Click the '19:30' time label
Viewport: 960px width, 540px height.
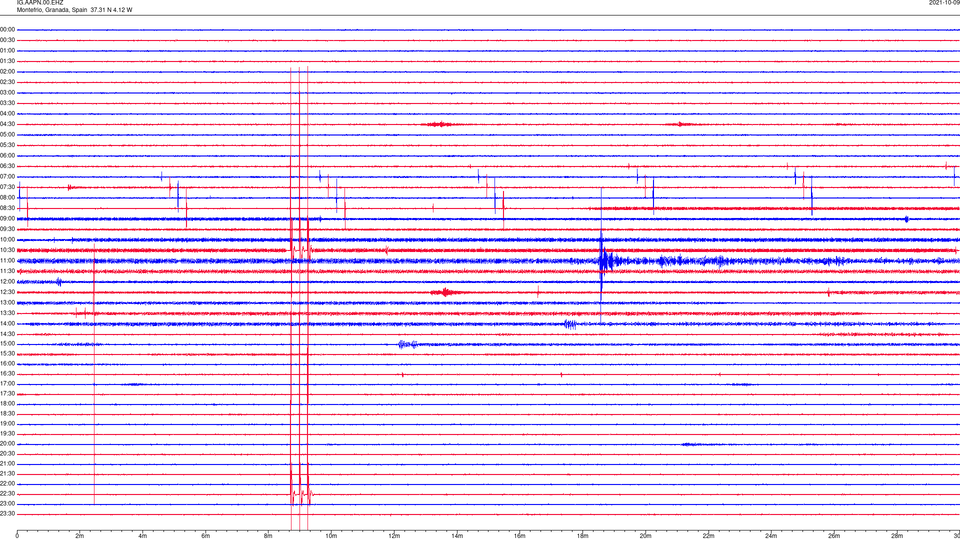point(8,433)
